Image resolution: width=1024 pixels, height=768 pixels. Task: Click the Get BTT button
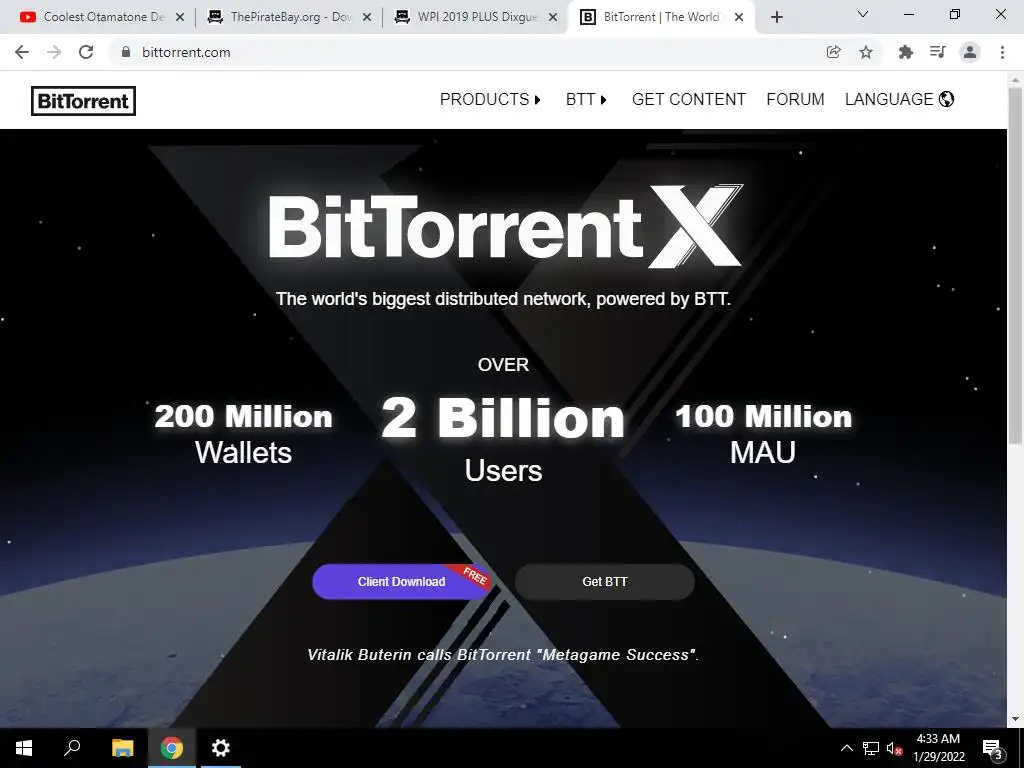605,582
